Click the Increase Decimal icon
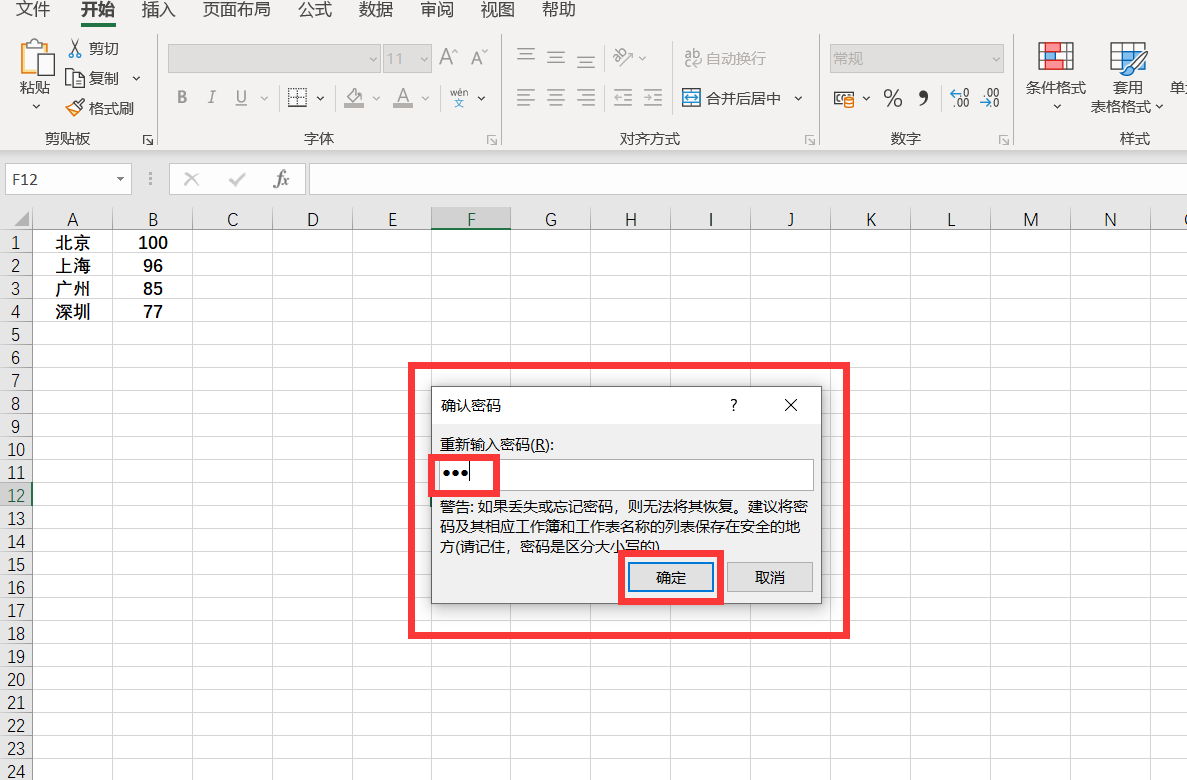This screenshot has height=780, width=1187. (x=960, y=98)
